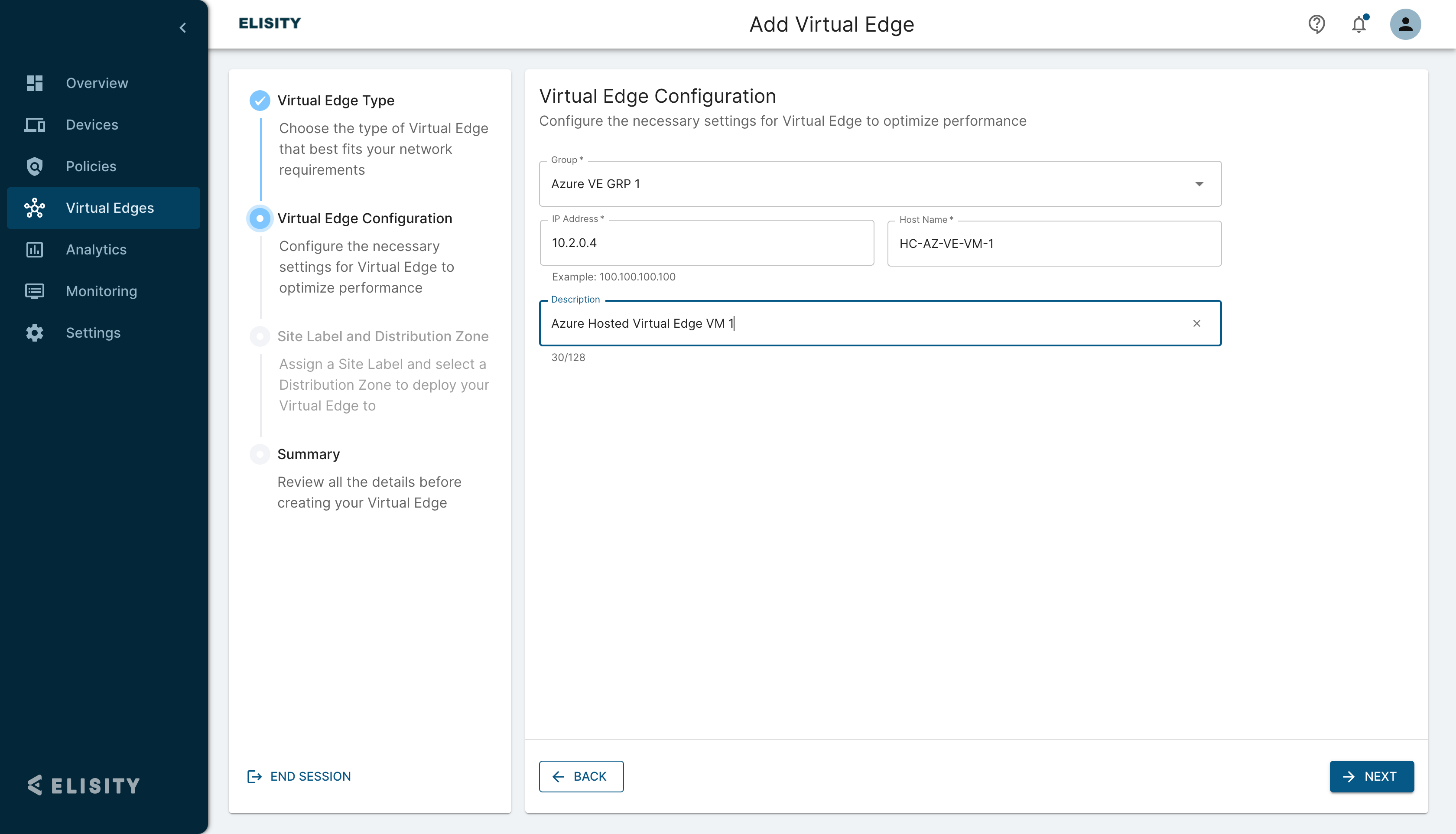Open the user profile avatar
The height and width of the screenshot is (834, 1456).
(1405, 24)
